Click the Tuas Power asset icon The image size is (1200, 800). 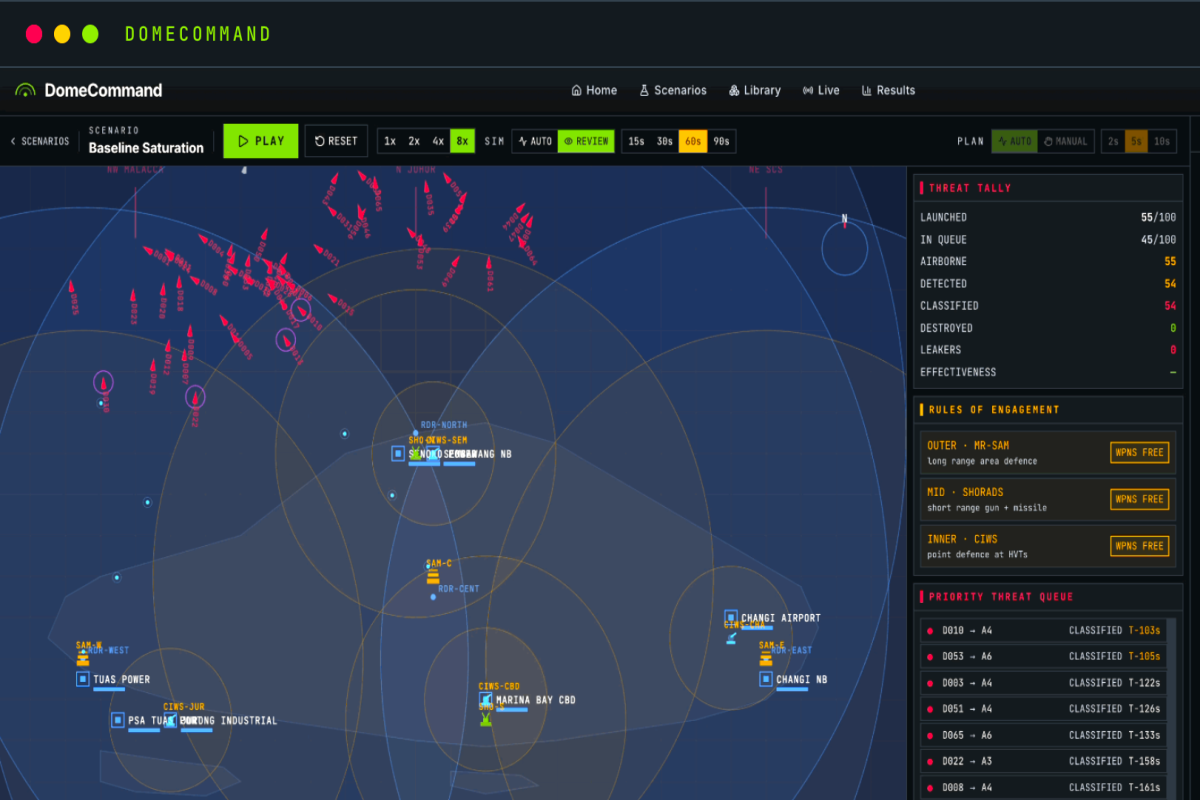[83, 679]
